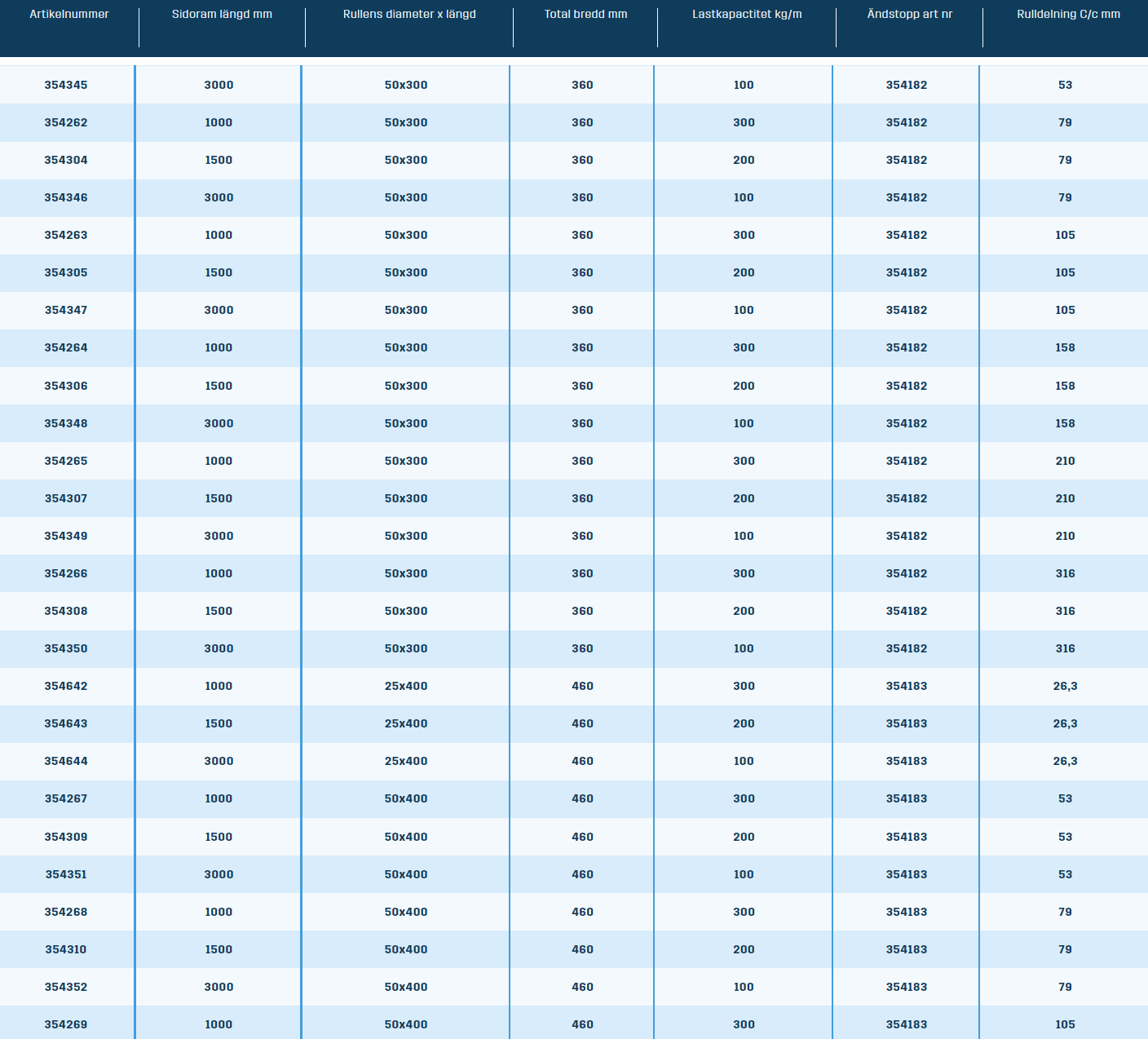
Task: Click load capacity 300 in 354262 row
Action: 744,122
